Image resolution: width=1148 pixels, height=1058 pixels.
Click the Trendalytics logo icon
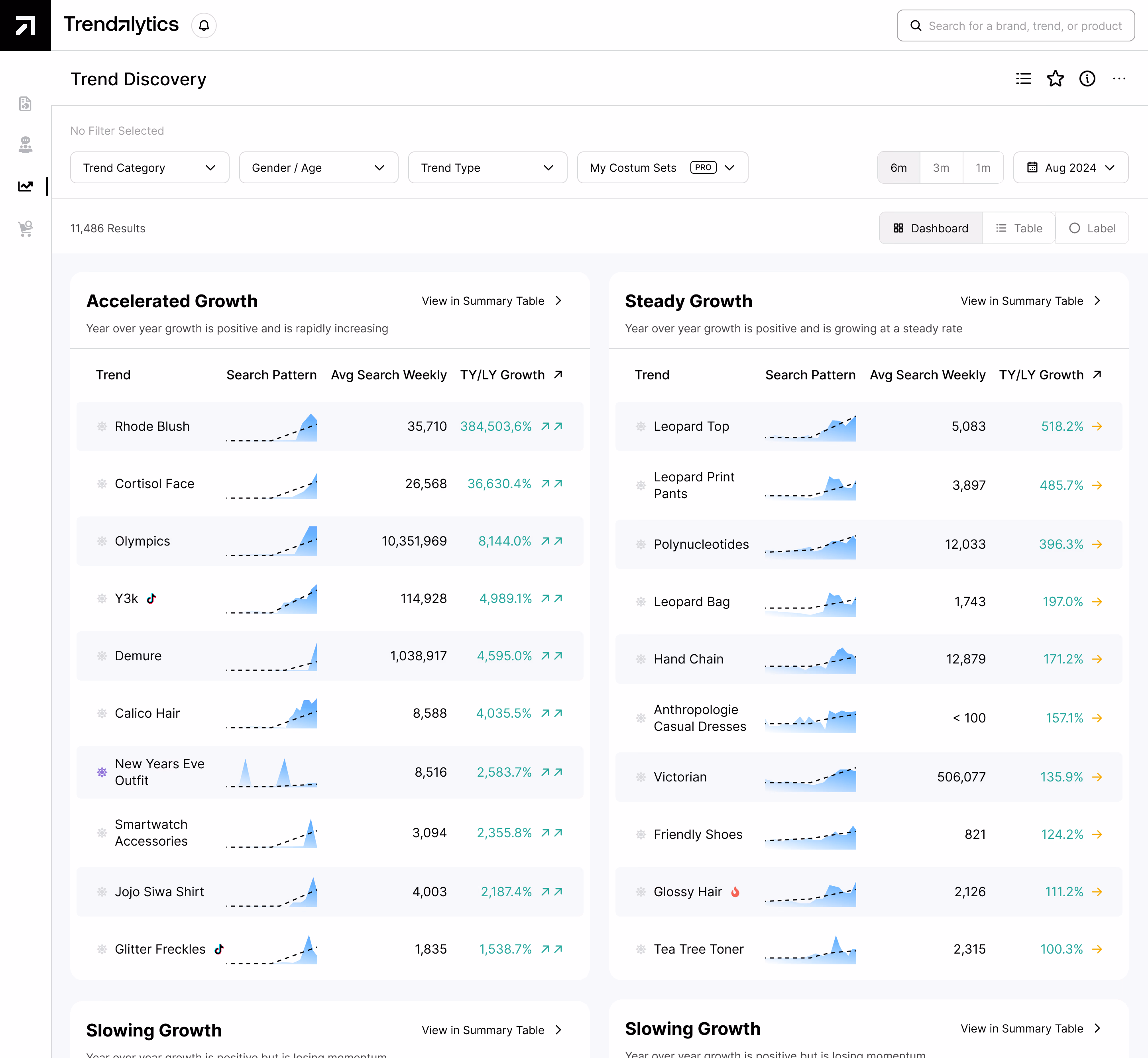25,26
